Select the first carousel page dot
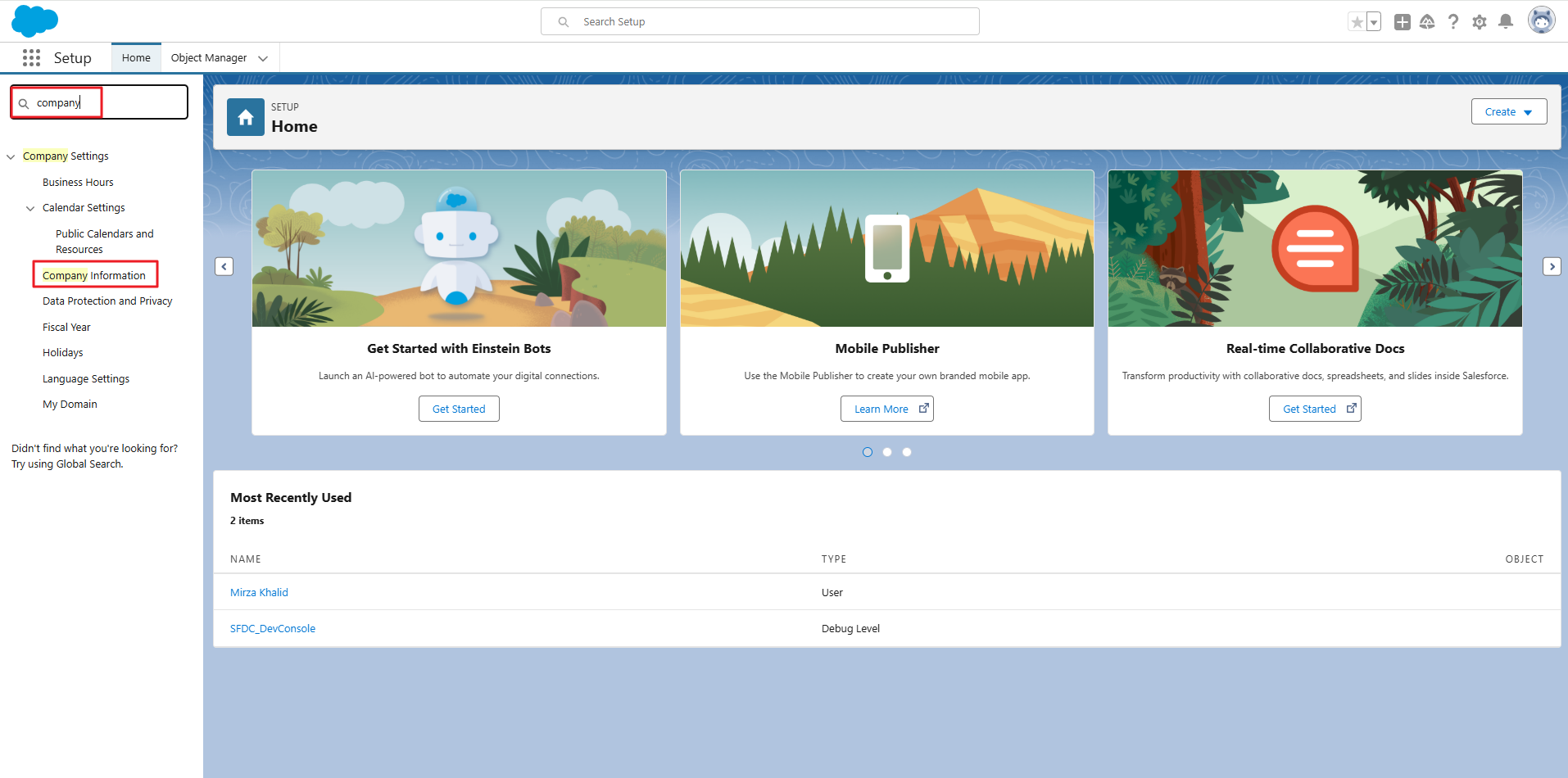1568x778 pixels. click(868, 452)
